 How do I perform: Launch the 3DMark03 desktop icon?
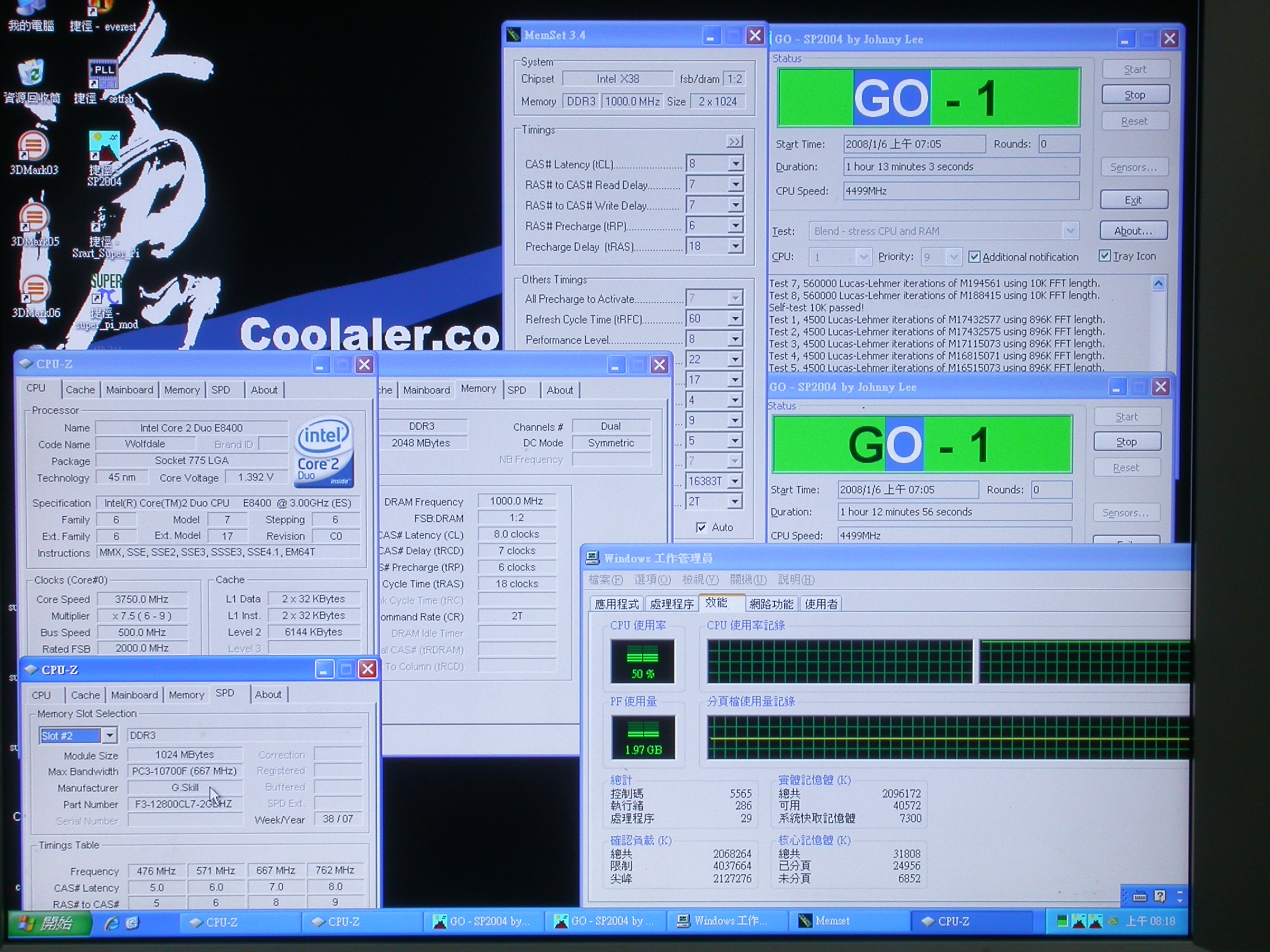[34, 153]
